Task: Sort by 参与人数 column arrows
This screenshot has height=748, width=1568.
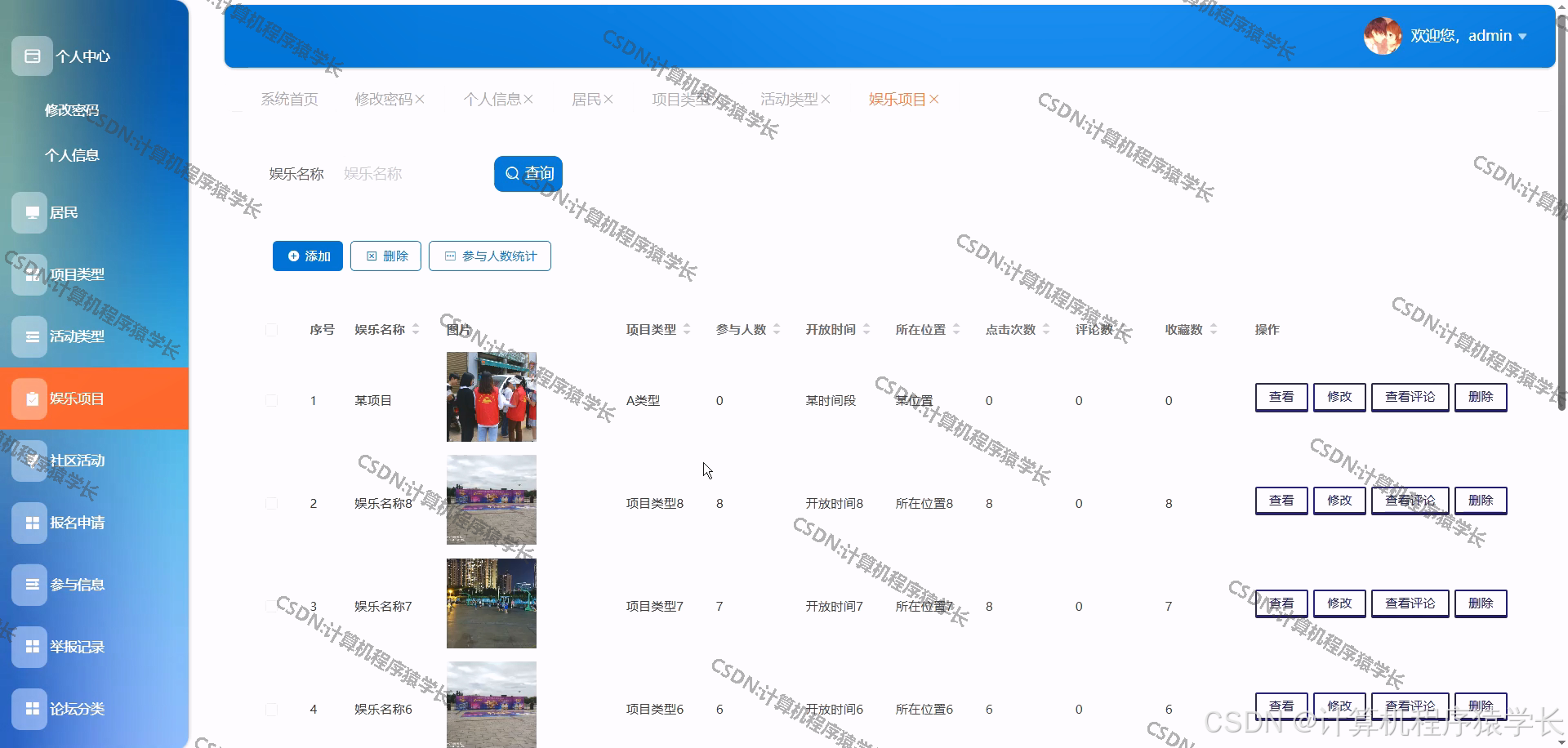Action: [777, 329]
